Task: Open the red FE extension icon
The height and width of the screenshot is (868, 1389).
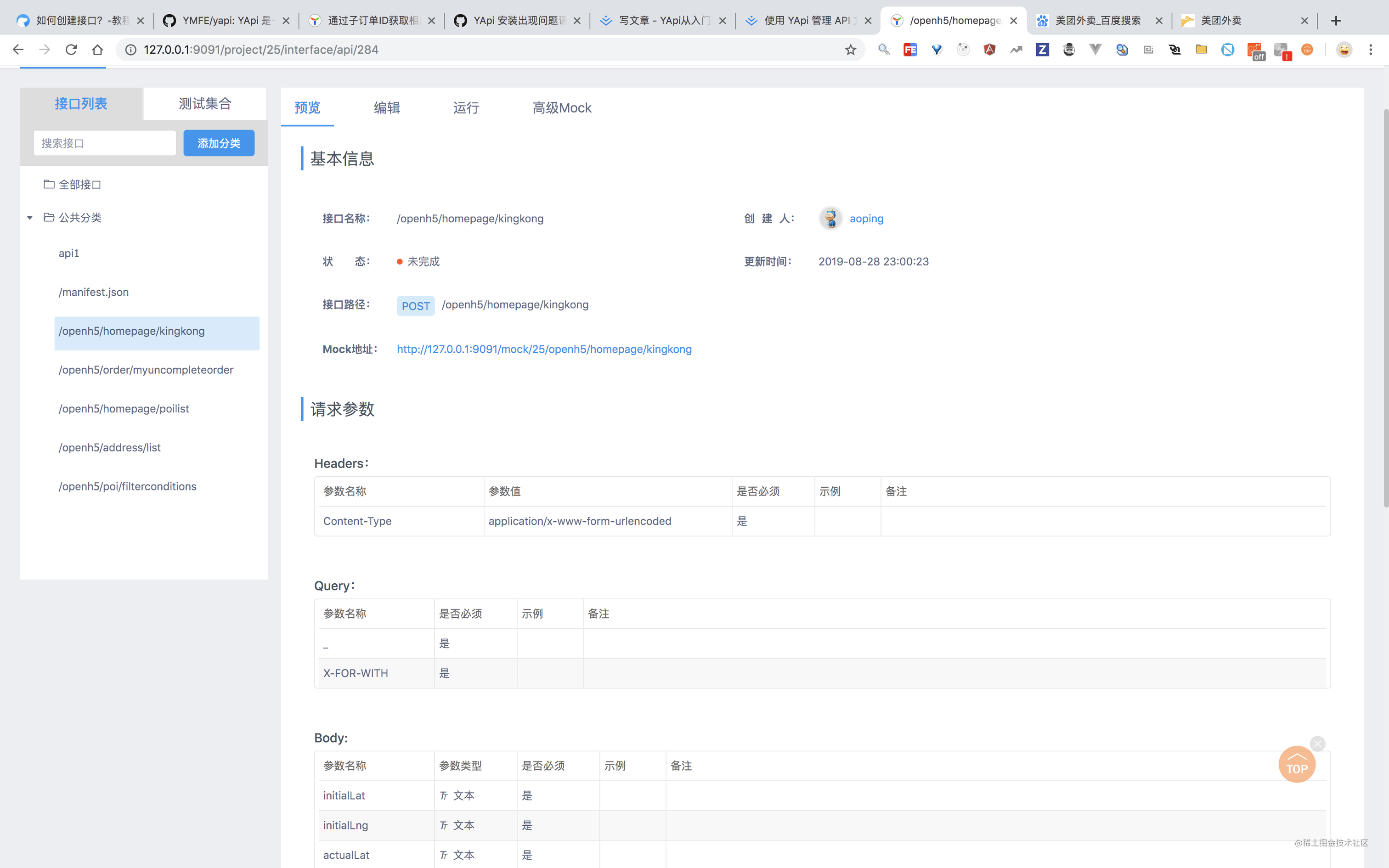Action: click(910, 50)
